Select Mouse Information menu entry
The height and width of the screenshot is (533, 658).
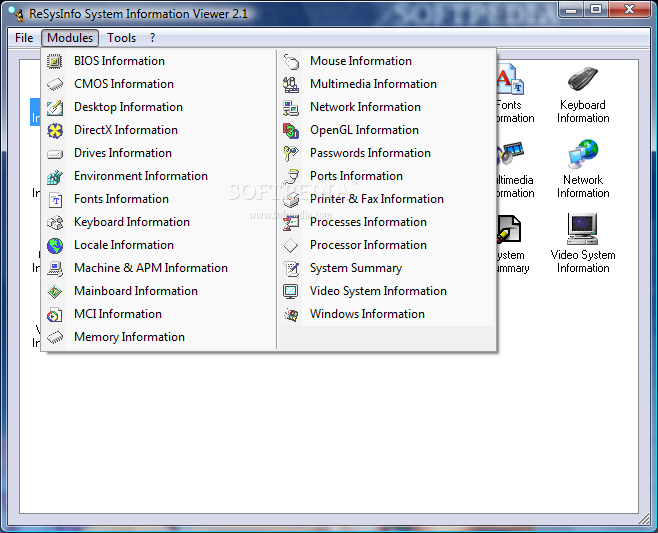tap(386, 61)
